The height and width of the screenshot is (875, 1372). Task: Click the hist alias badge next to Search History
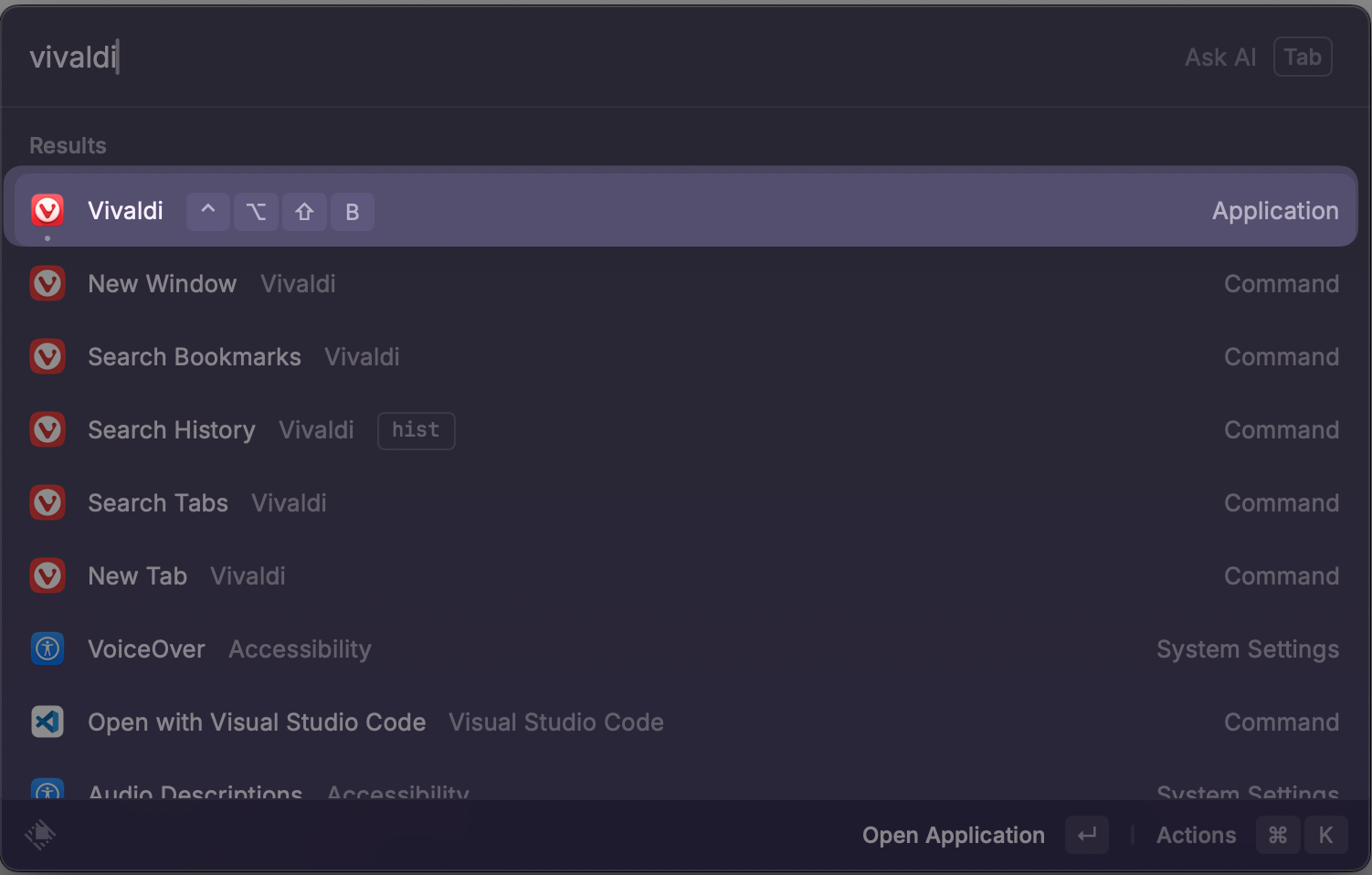pos(416,429)
